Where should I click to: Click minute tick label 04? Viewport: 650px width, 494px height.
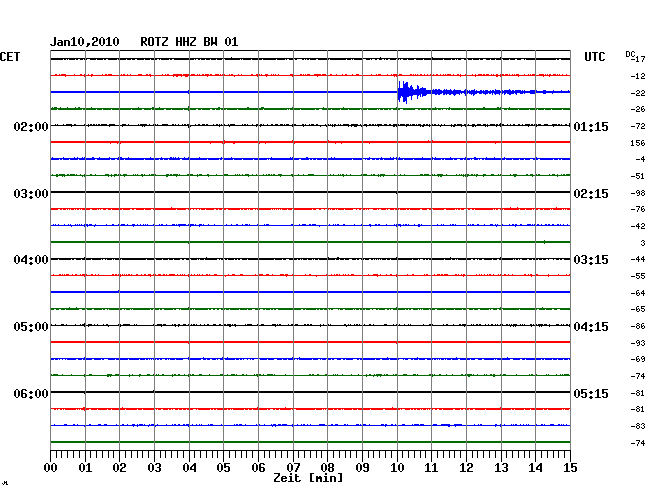[189, 468]
